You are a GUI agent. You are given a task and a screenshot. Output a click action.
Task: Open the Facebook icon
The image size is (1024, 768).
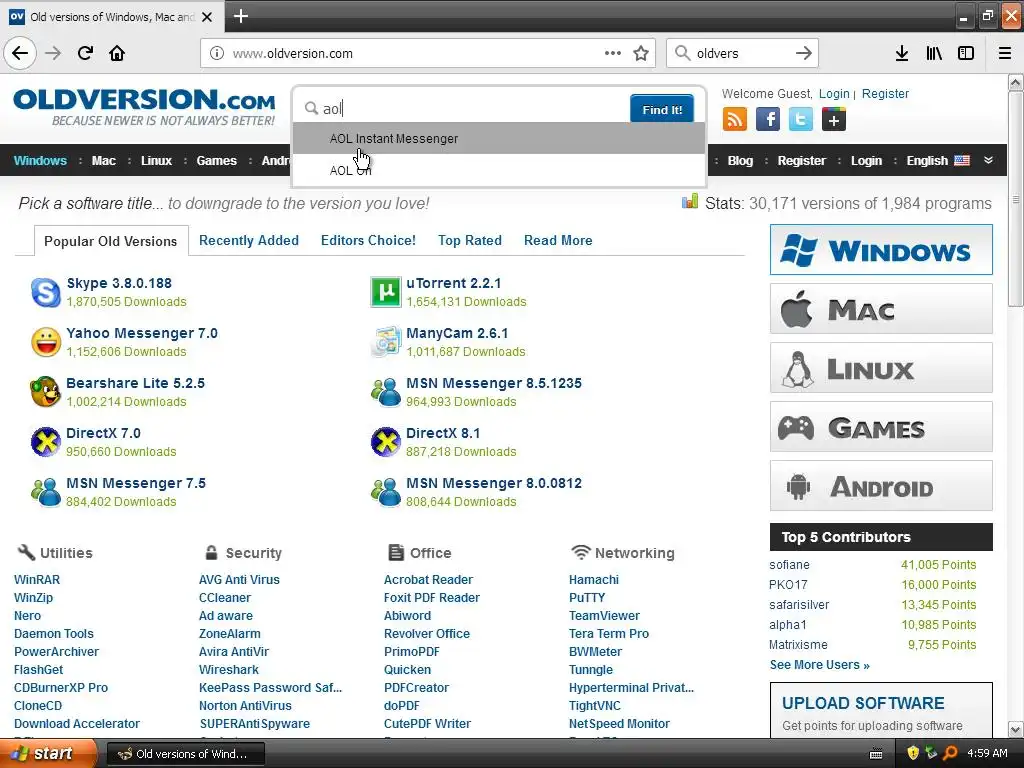(x=768, y=120)
